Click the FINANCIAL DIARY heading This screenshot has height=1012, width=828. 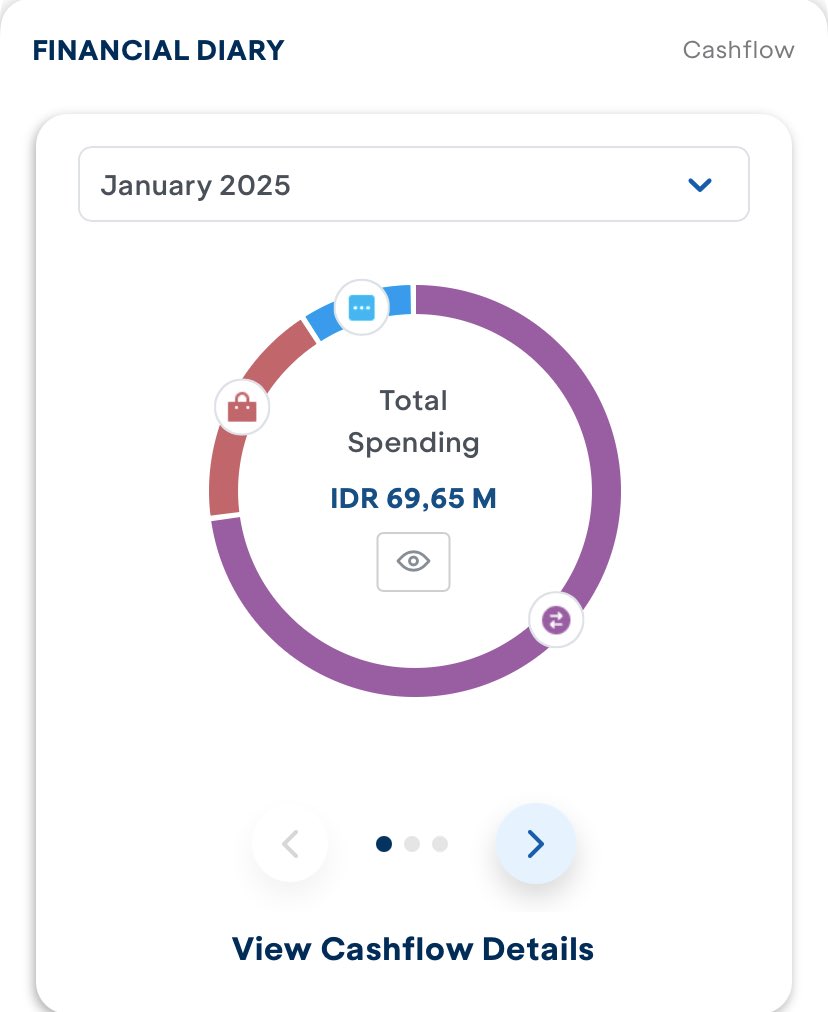[x=159, y=50]
